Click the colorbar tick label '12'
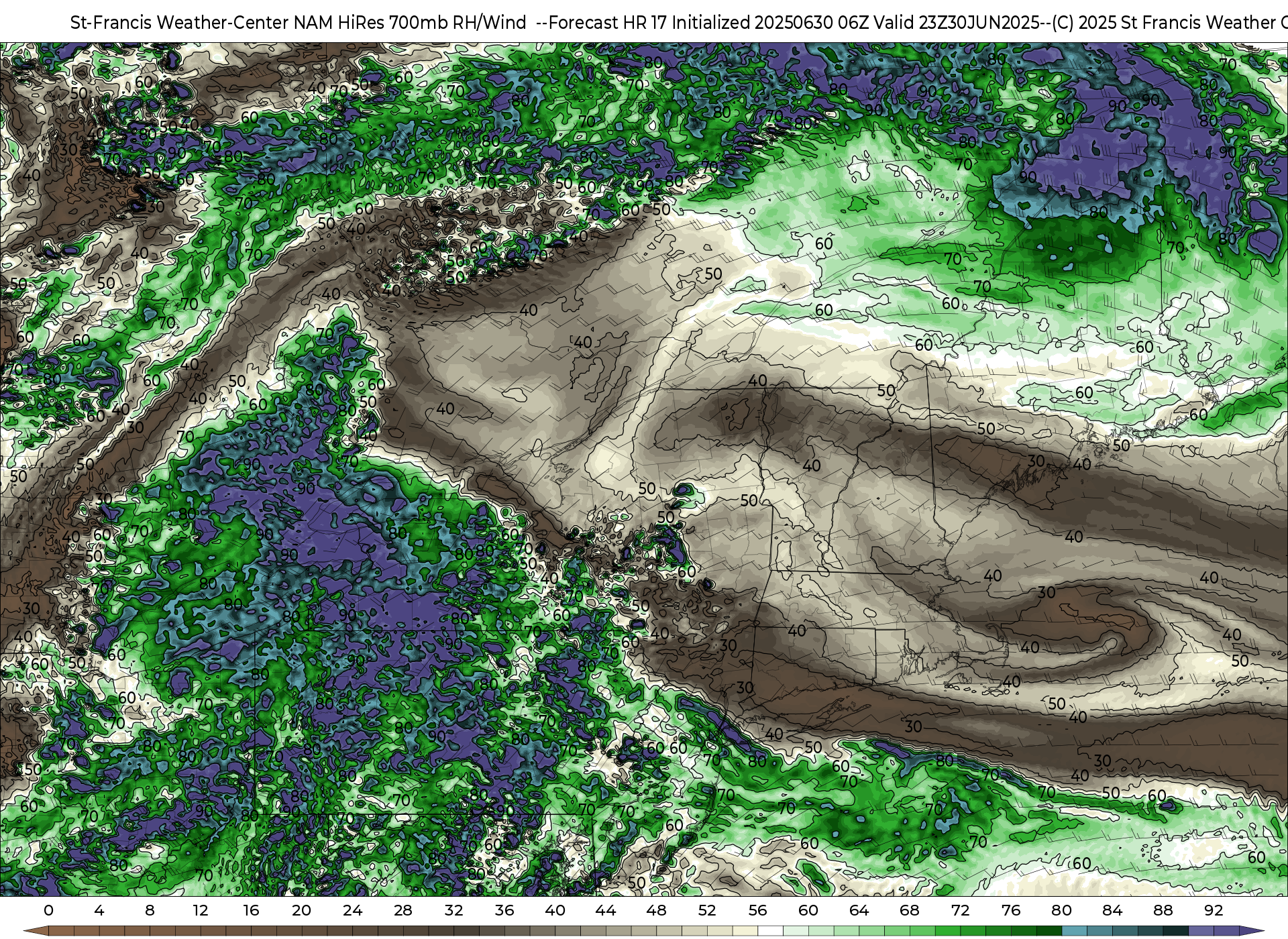The width and height of the screenshot is (1288, 939). point(201,910)
